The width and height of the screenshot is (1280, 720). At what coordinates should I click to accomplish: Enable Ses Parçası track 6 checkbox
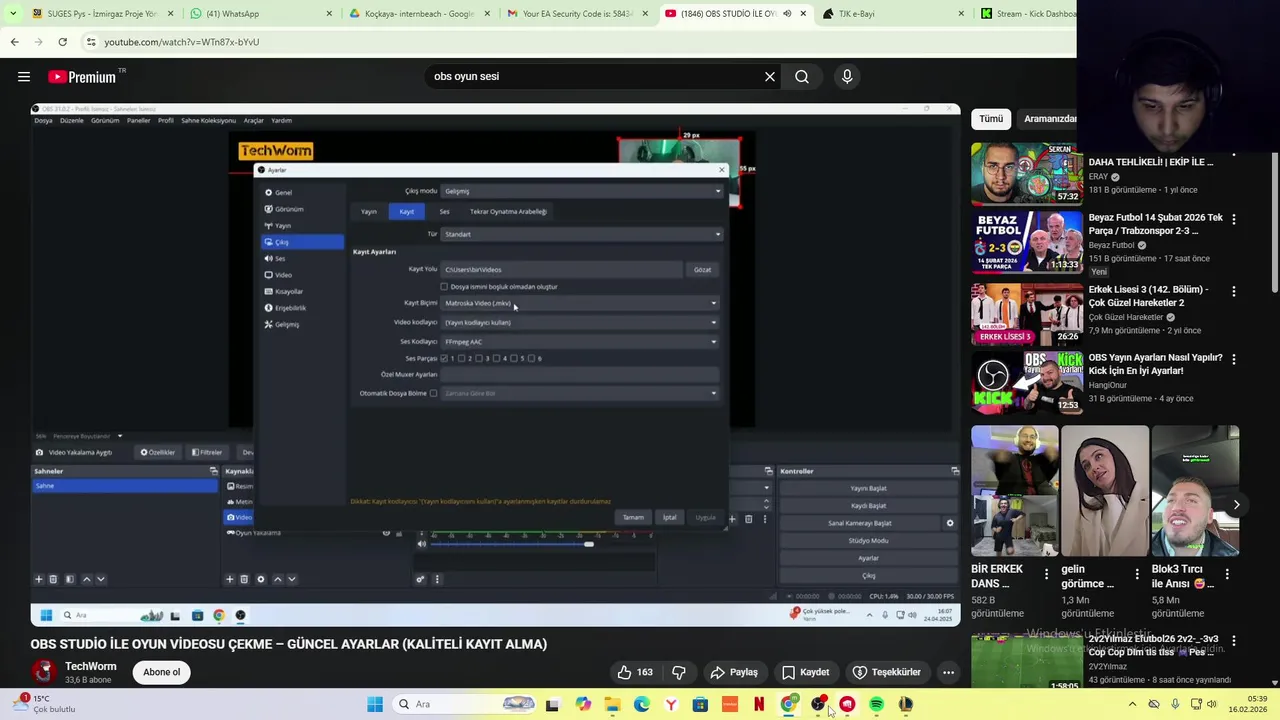click(x=532, y=358)
